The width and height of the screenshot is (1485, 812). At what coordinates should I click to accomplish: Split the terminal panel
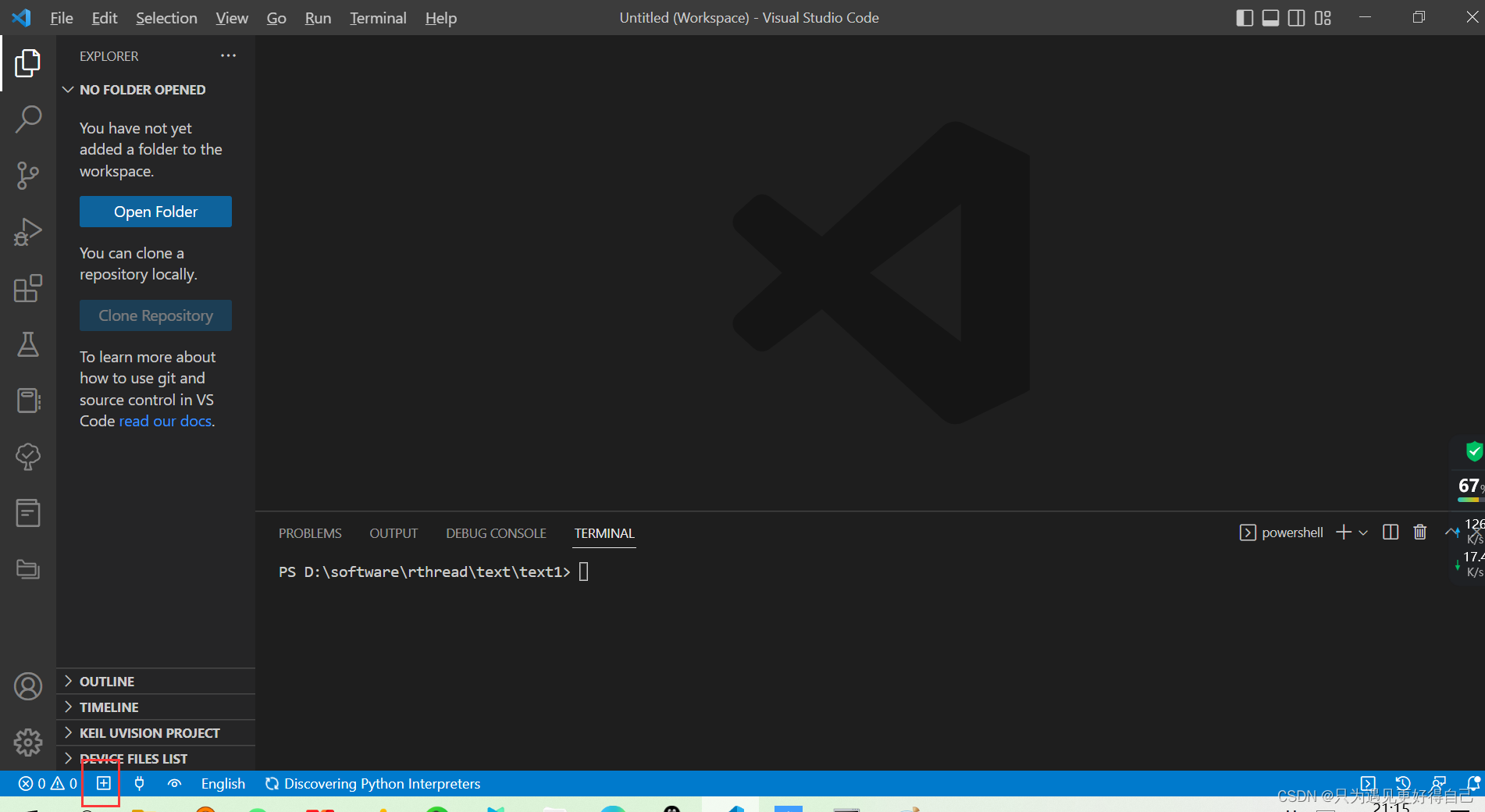[x=1391, y=532]
